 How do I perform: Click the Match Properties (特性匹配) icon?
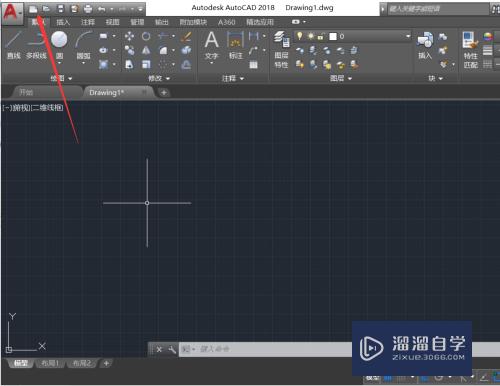coord(470,49)
